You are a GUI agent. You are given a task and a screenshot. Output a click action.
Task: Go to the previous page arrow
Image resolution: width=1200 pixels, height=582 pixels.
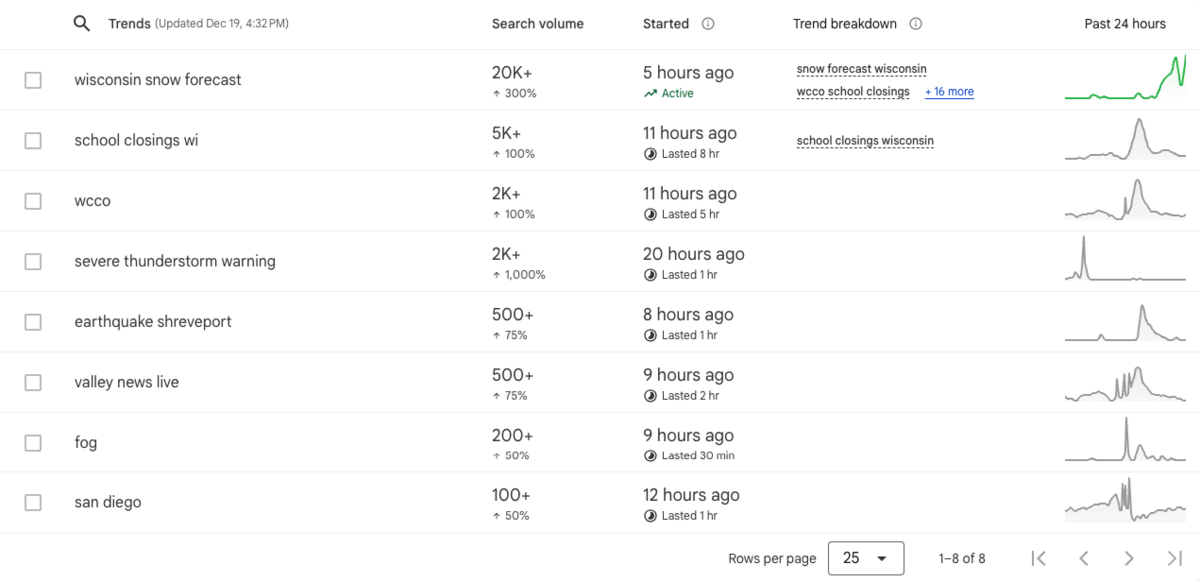point(1083,558)
